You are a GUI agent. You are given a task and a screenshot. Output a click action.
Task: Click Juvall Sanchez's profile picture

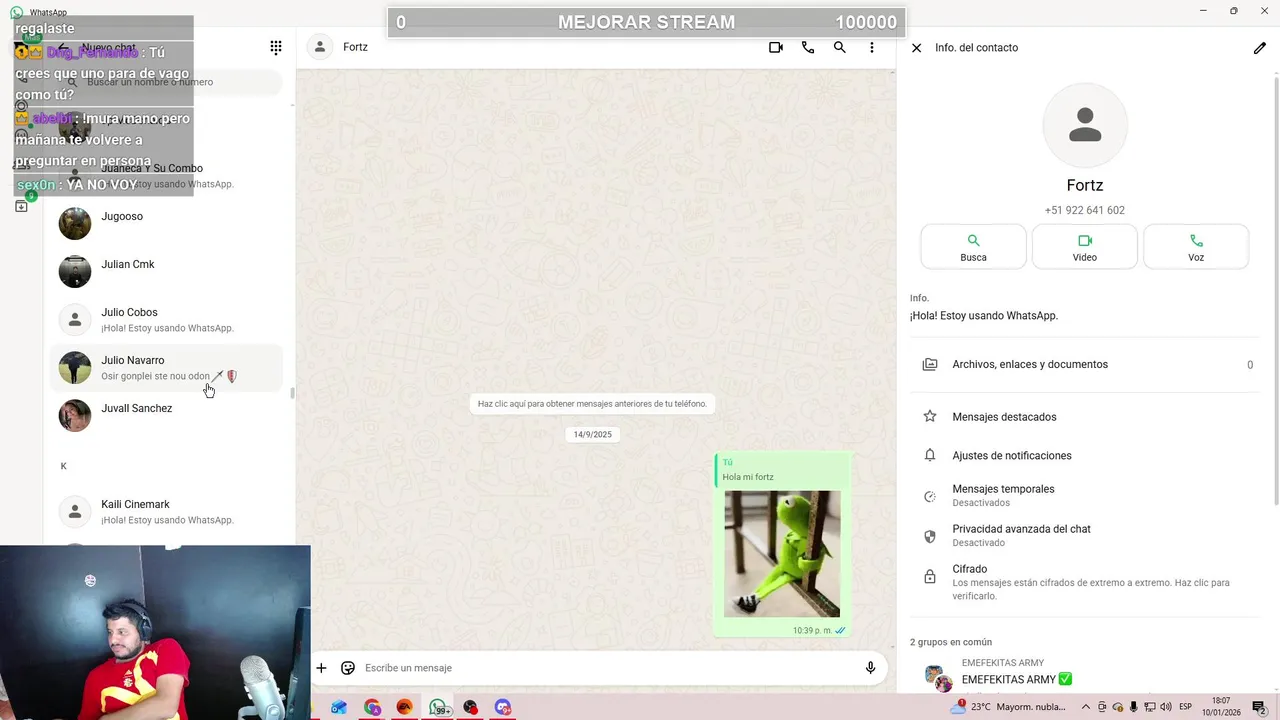75,415
